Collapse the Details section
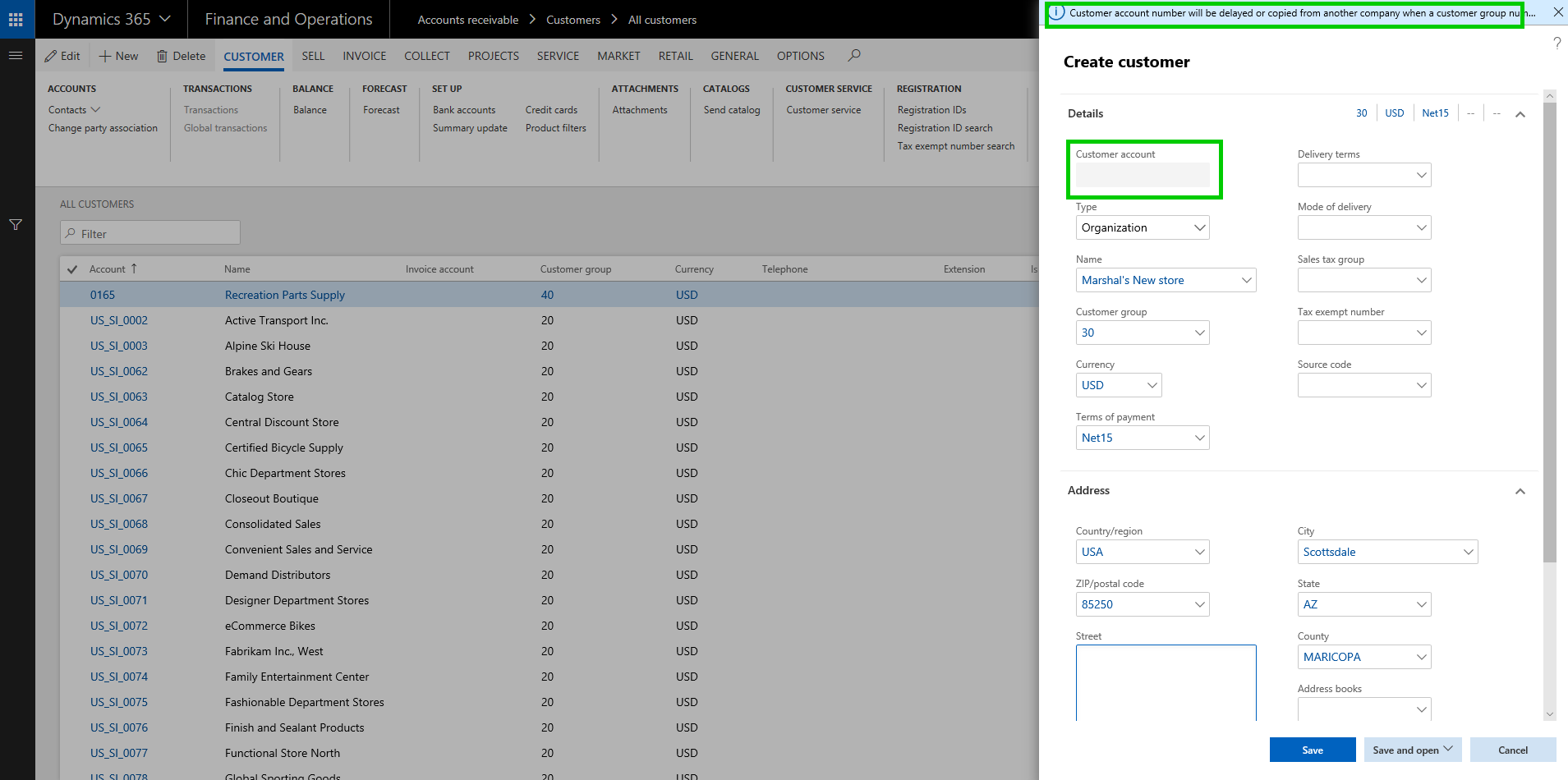This screenshot has width=1568, height=780. (x=1520, y=114)
